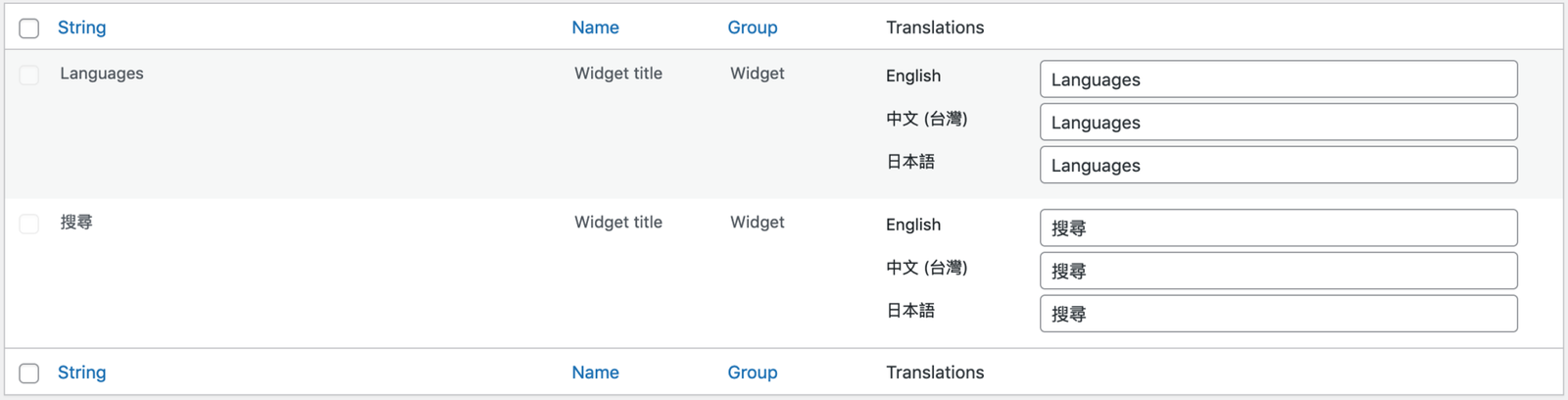Click the Translations column header at top
The height and width of the screenshot is (400, 1568).
pos(934,27)
